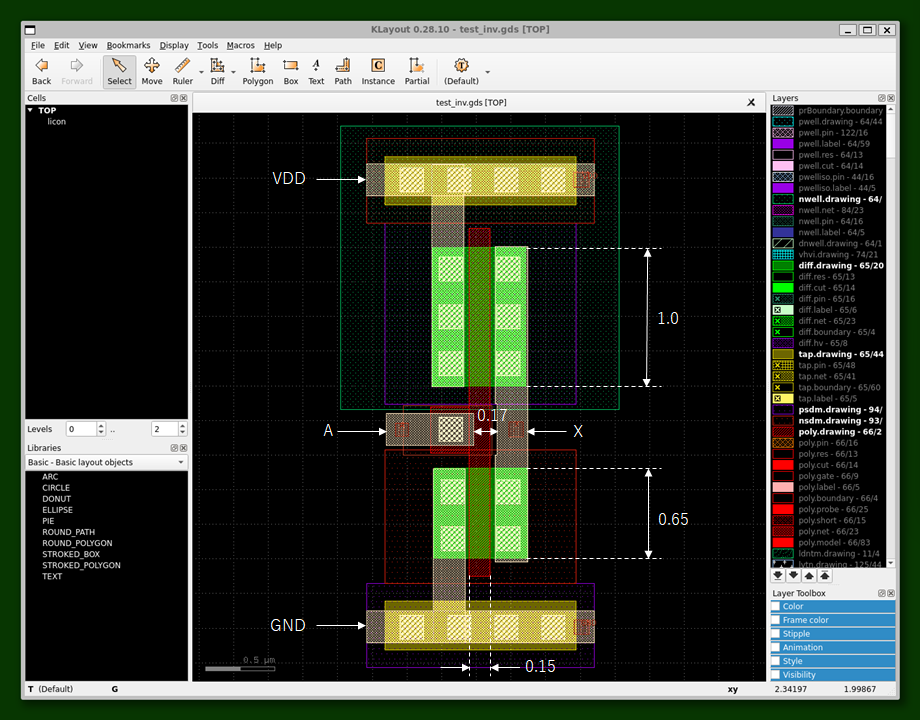
Task: Pick the Box drawing tool
Action: click(290, 72)
